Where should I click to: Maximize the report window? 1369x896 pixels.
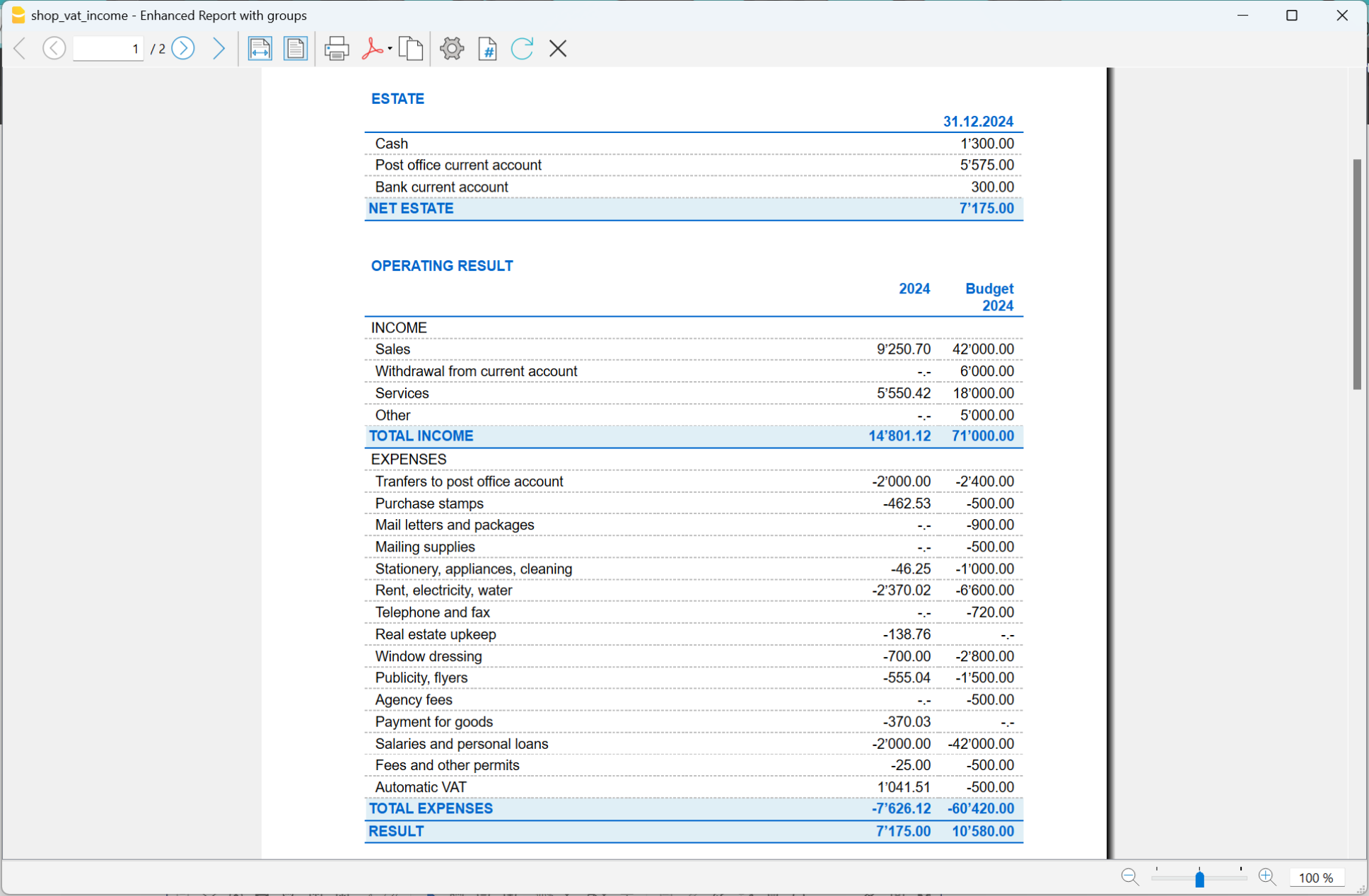(x=1291, y=16)
